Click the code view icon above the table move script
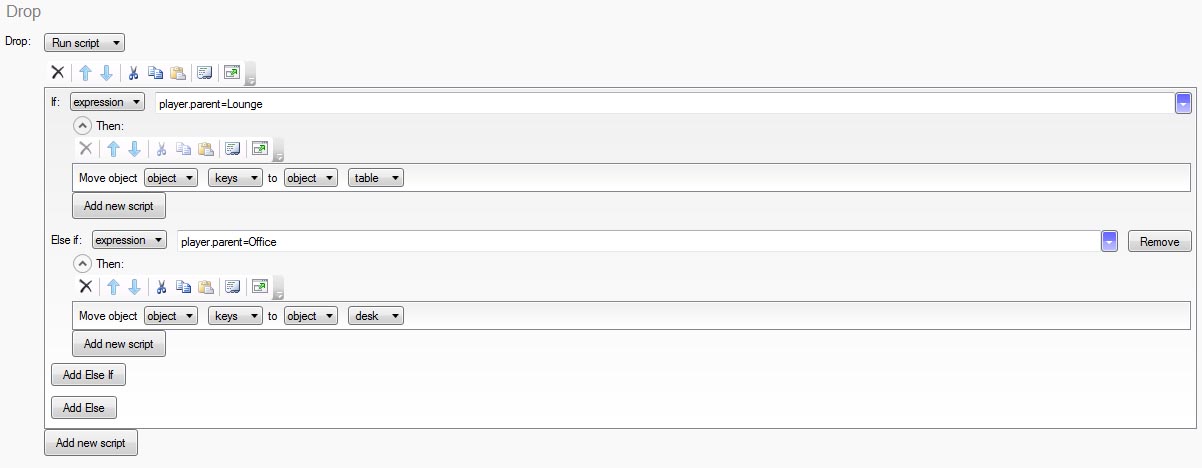Viewport: 1202px width, 468px height. [x=232, y=149]
